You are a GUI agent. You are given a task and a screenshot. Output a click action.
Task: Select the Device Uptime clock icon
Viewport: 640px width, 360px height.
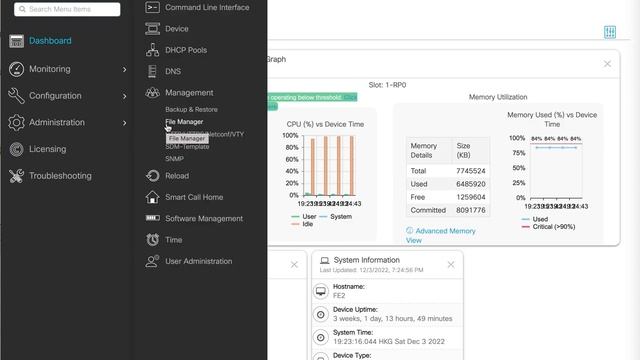coord(321,314)
